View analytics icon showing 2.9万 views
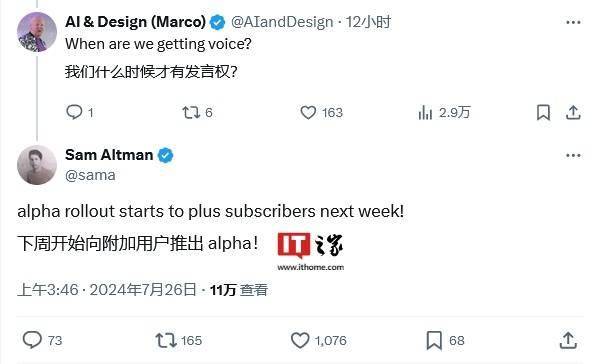Screen dimensions: 598x364 (425, 113)
